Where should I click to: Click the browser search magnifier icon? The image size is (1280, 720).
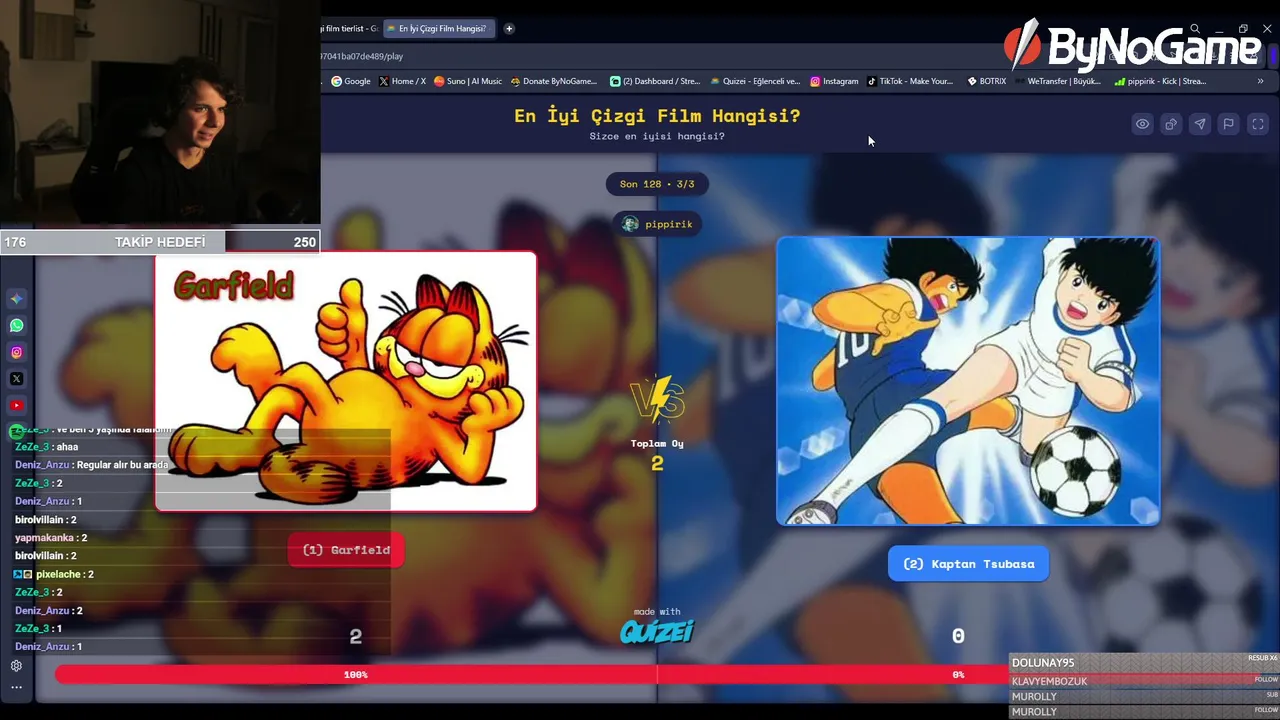tap(1195, 29)
